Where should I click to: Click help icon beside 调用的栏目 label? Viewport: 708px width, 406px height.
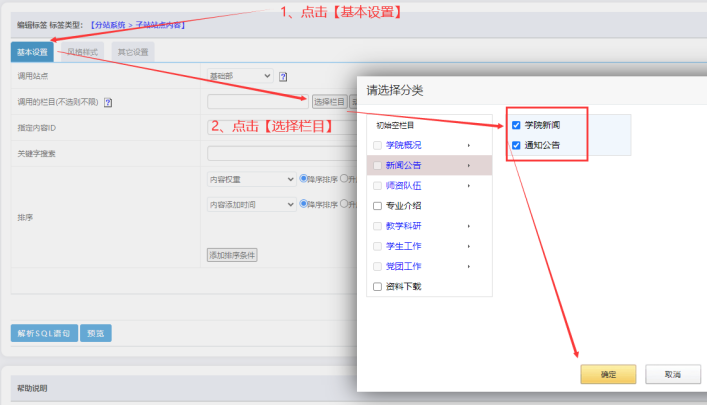pos(108,102)
